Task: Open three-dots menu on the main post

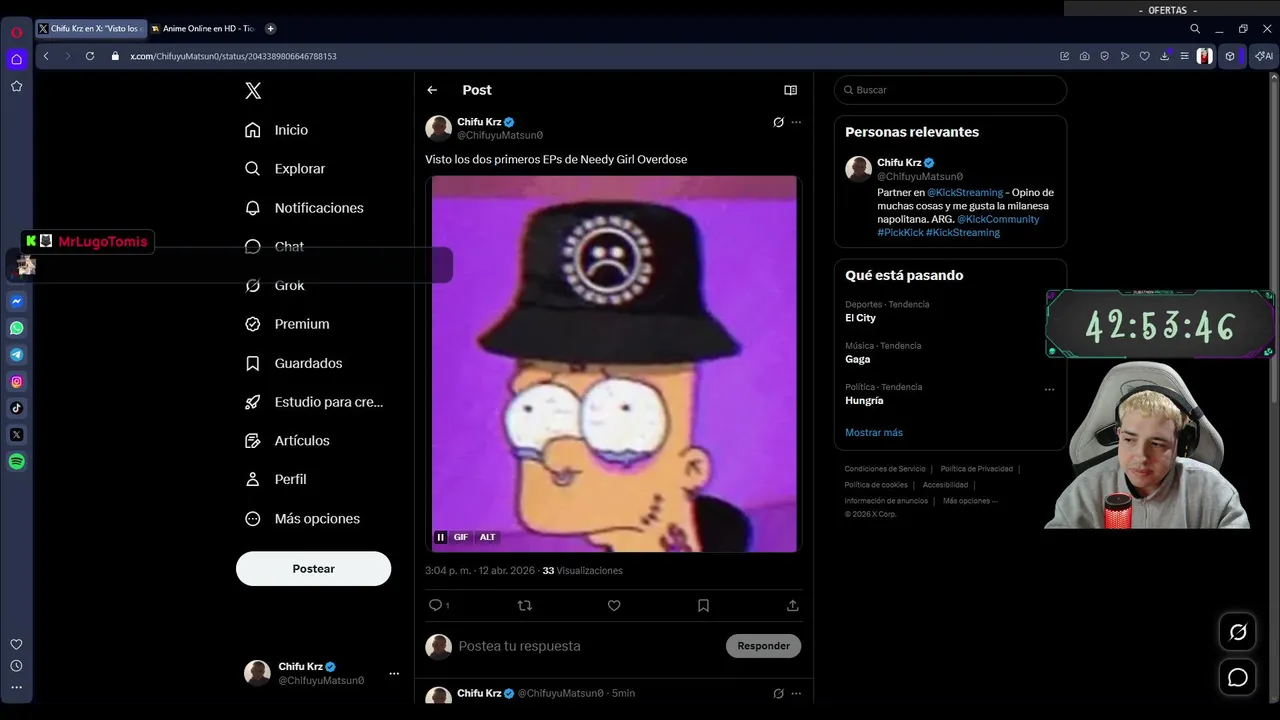Action: [796, 122]
